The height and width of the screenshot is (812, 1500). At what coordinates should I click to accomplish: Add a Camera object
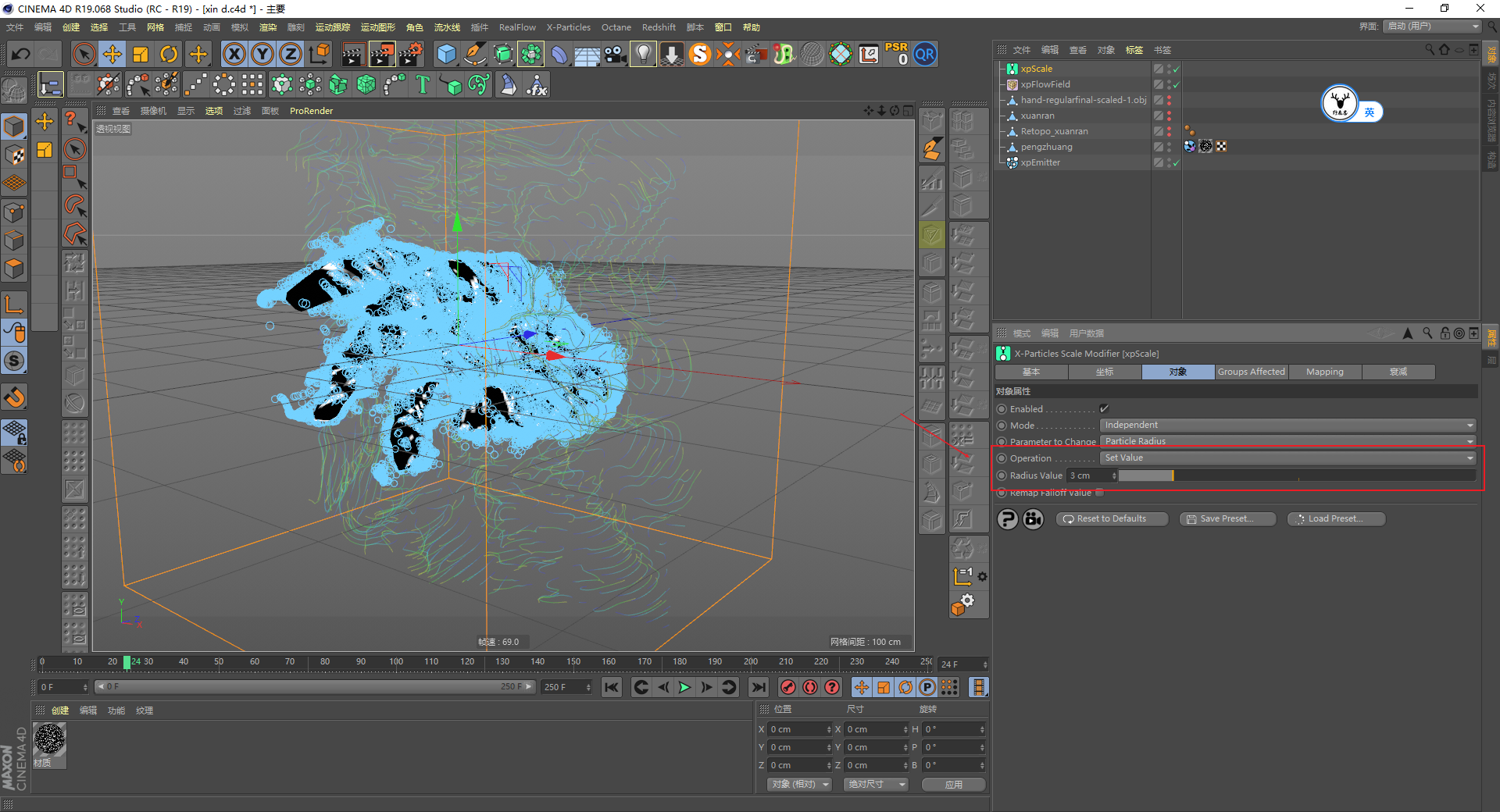point(615,54)
